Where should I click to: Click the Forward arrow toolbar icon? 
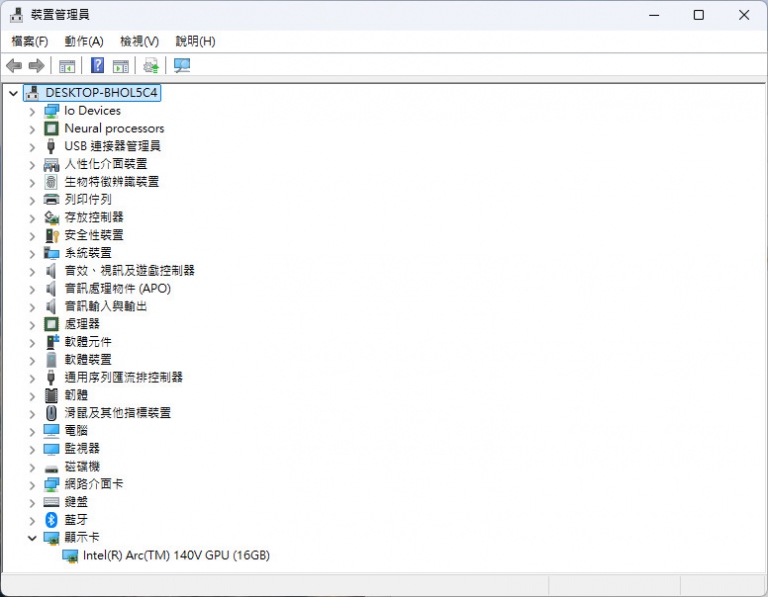click(x=37, y=65)
